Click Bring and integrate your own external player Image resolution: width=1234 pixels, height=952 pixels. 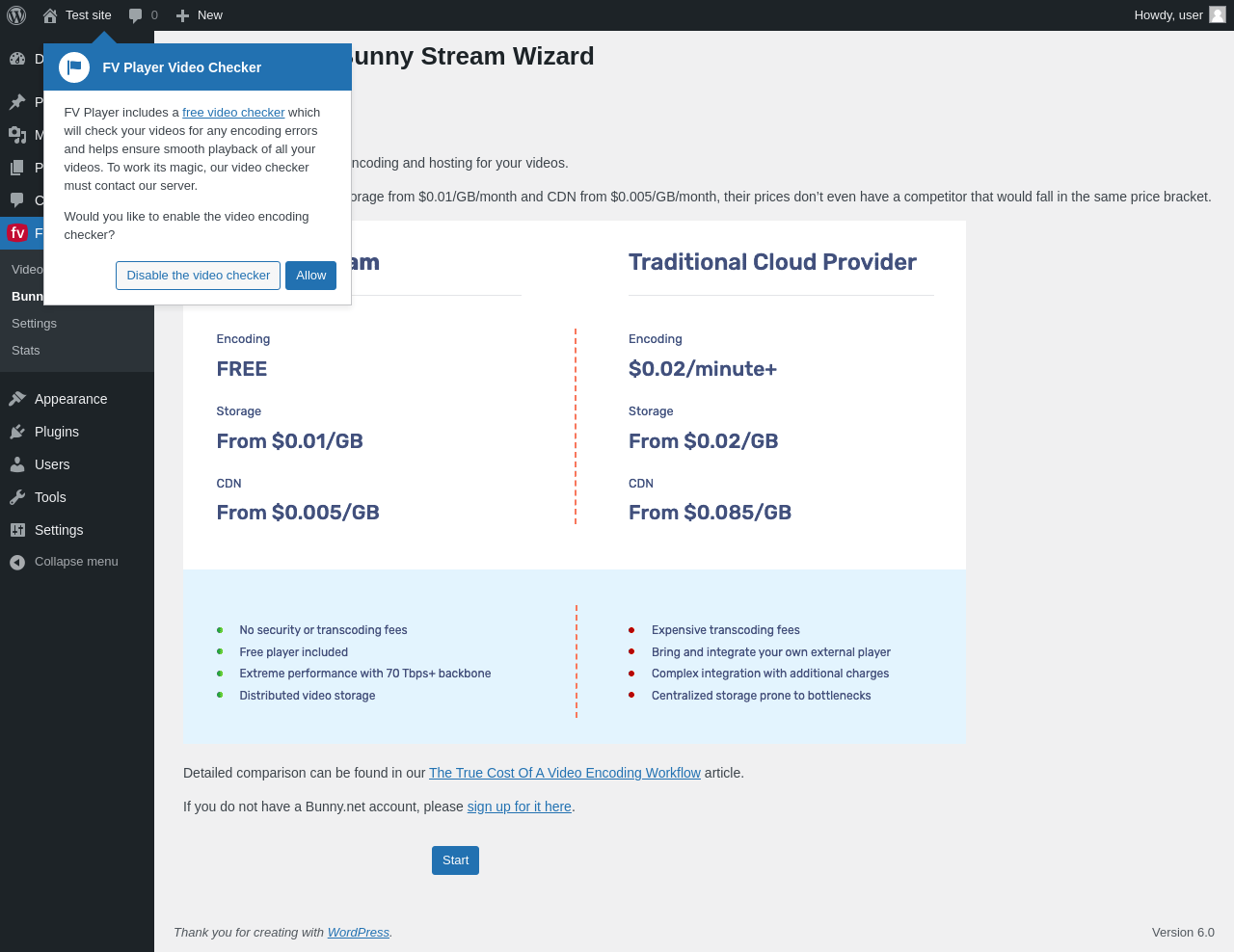point(771,652)
